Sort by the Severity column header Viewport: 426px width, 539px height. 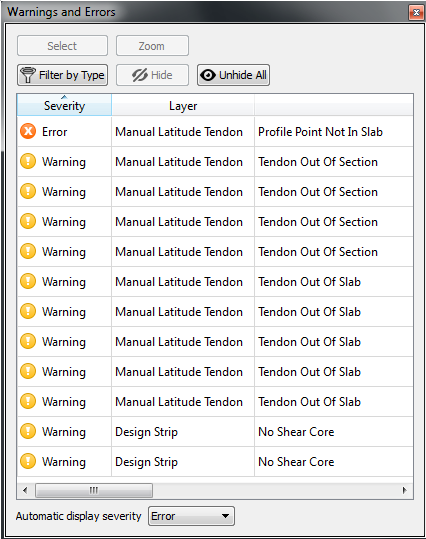click(x=64, y=105)
